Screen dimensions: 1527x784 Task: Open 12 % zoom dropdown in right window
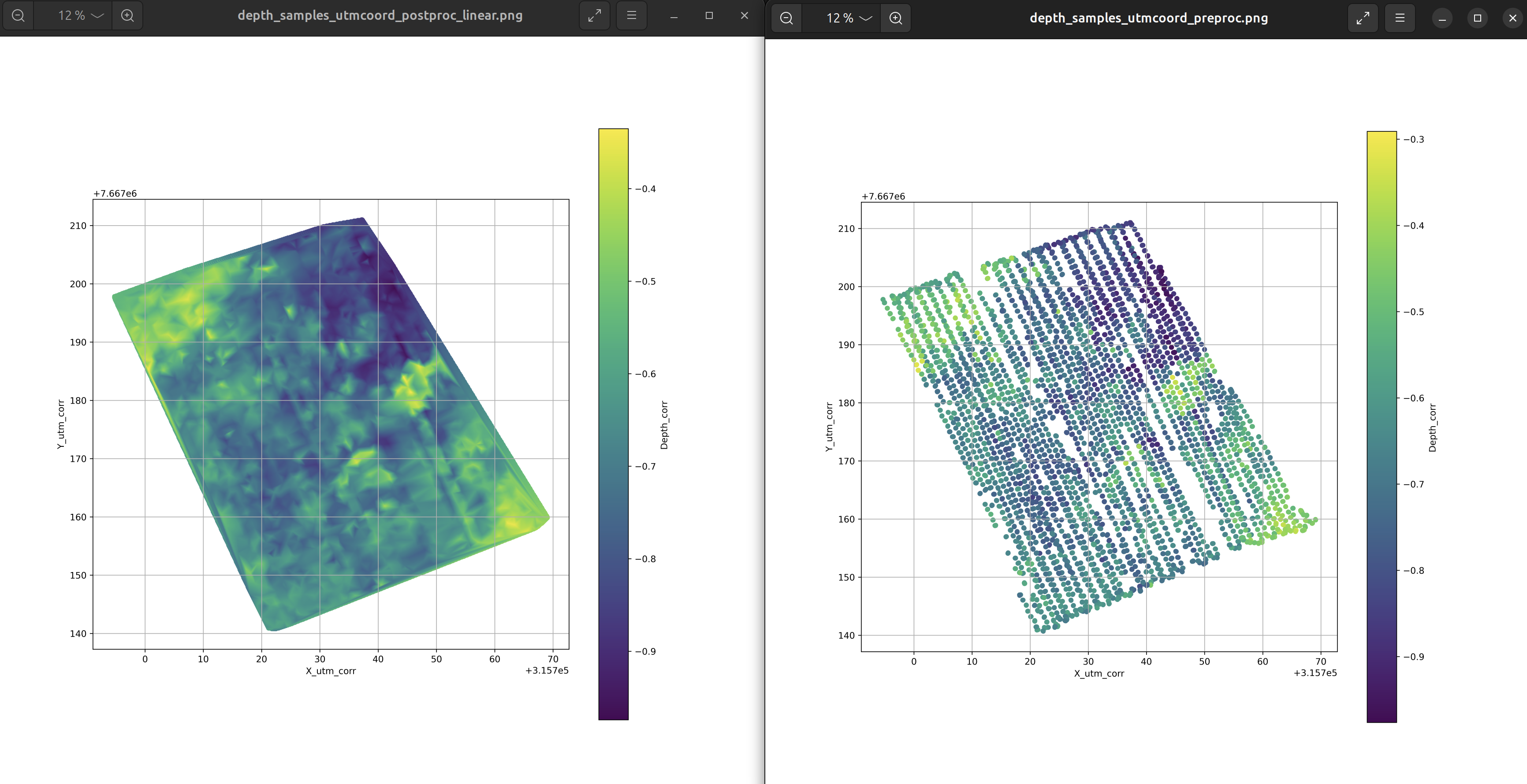click(x=849, y=19)
